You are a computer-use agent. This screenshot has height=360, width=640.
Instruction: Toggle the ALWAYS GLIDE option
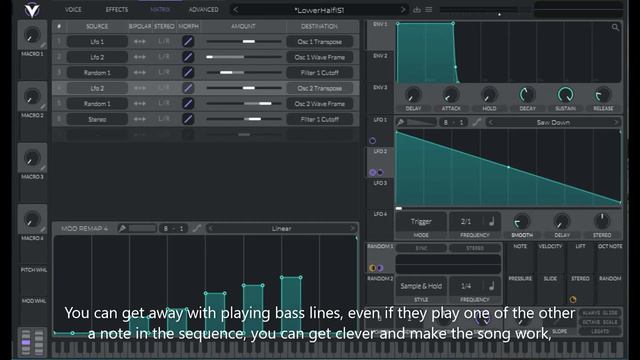600,313
